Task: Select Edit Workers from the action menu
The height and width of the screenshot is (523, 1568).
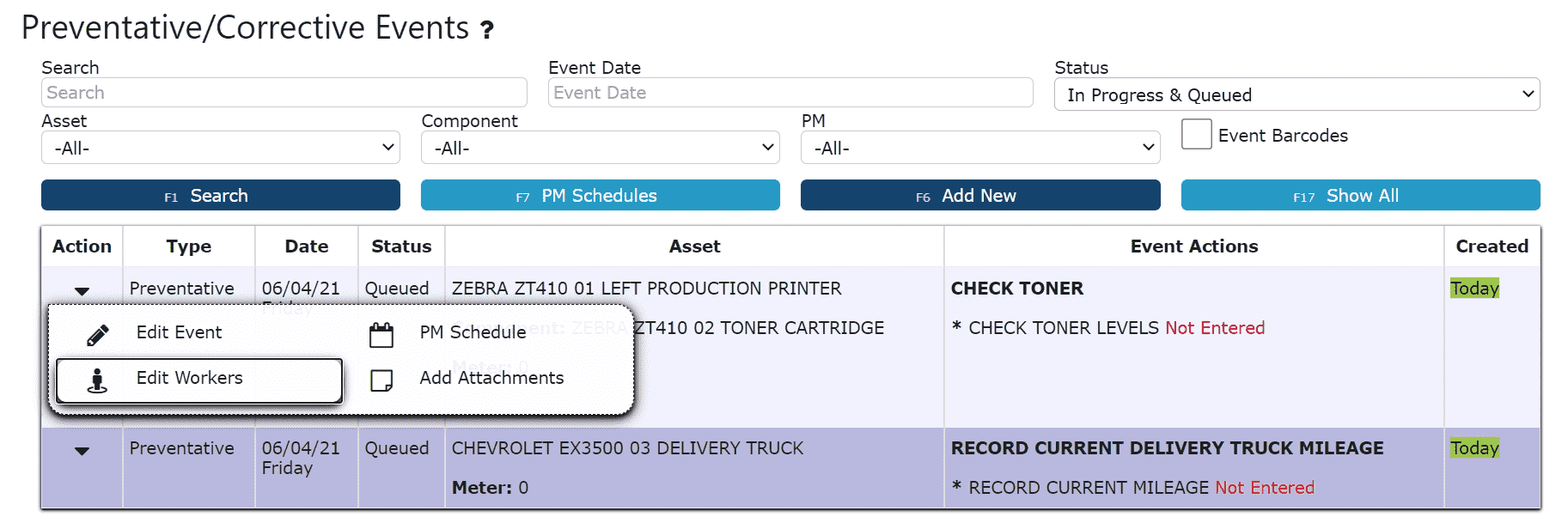Action: (x=199, y=380)
